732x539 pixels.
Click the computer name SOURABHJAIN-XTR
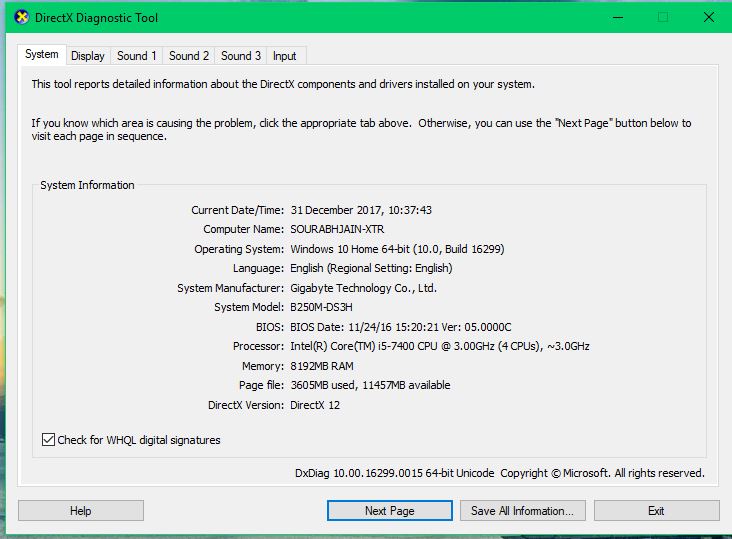tap(338, 229)
